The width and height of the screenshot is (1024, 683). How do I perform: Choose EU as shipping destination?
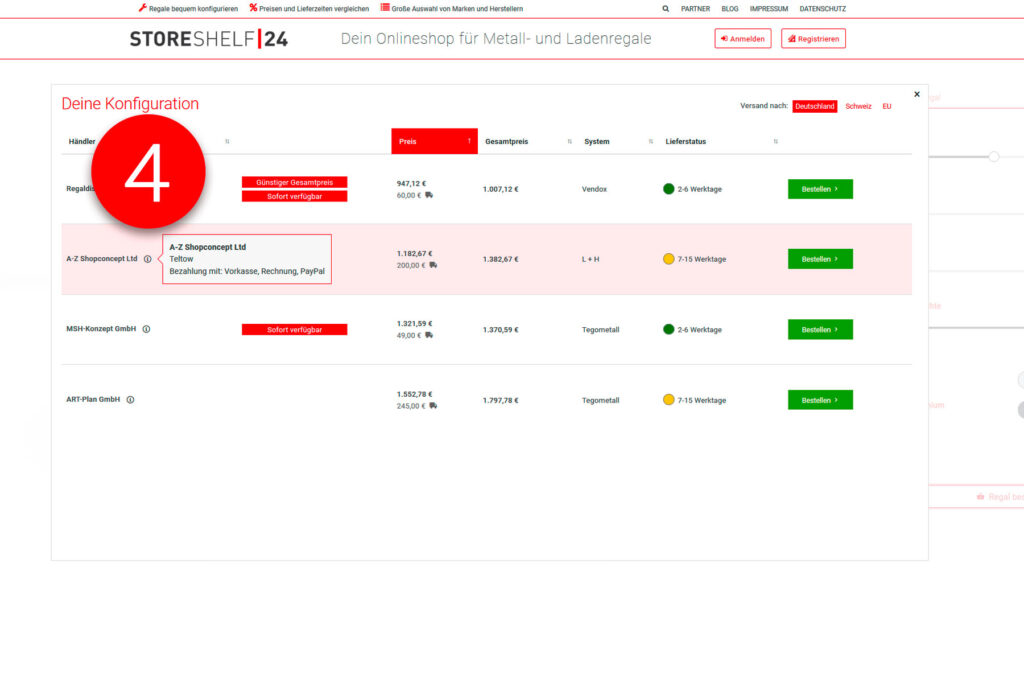point(886,106)
